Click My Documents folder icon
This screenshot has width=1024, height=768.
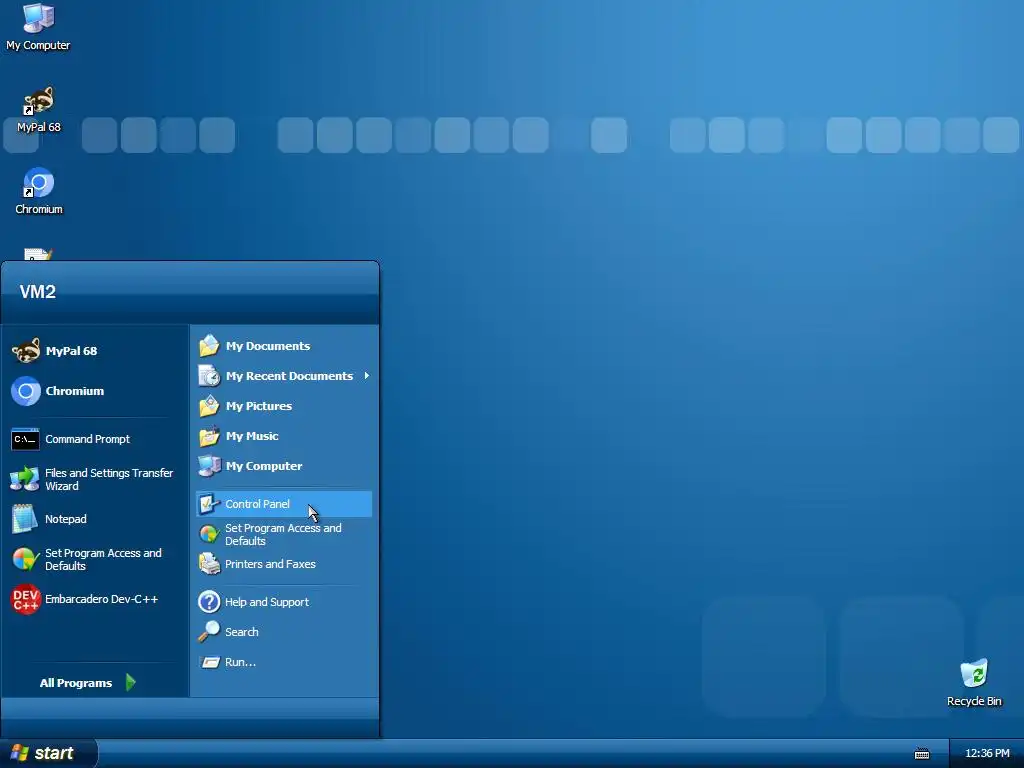(x=209, y=345)
